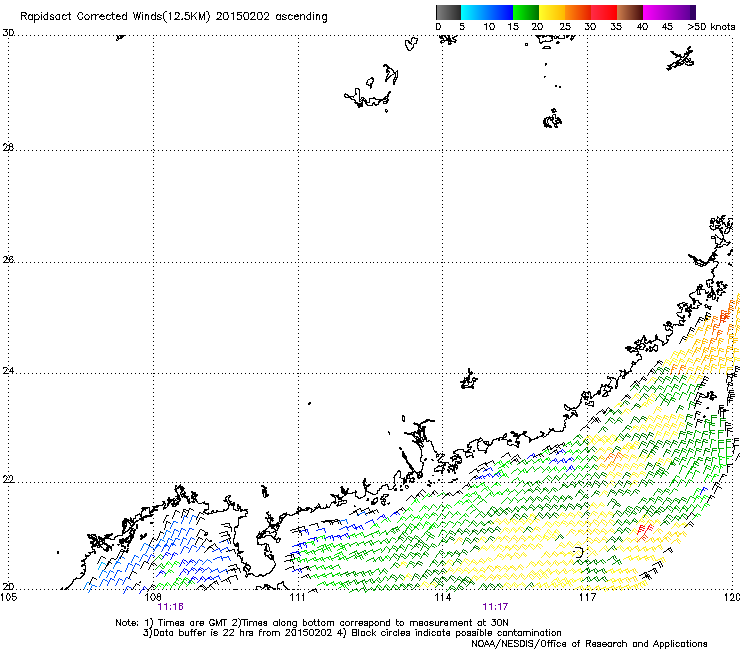The height and width of the screenshot is (650, 740).
Task: Select the "25" legend scale label
Action: [565, 27]
